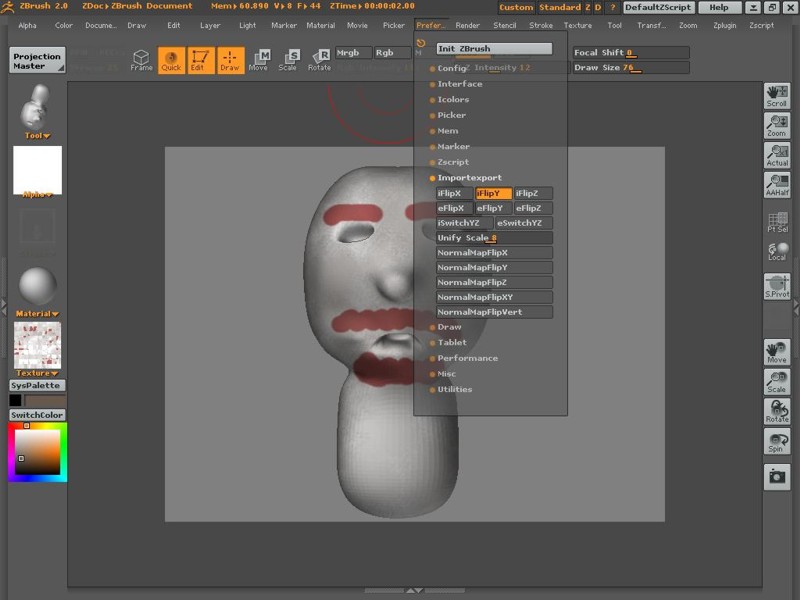Image resolution: width=800 pixels, height=600 pixels.
Task: Click the Preferences palette dock icon
Action: click(x=421, y=43)
